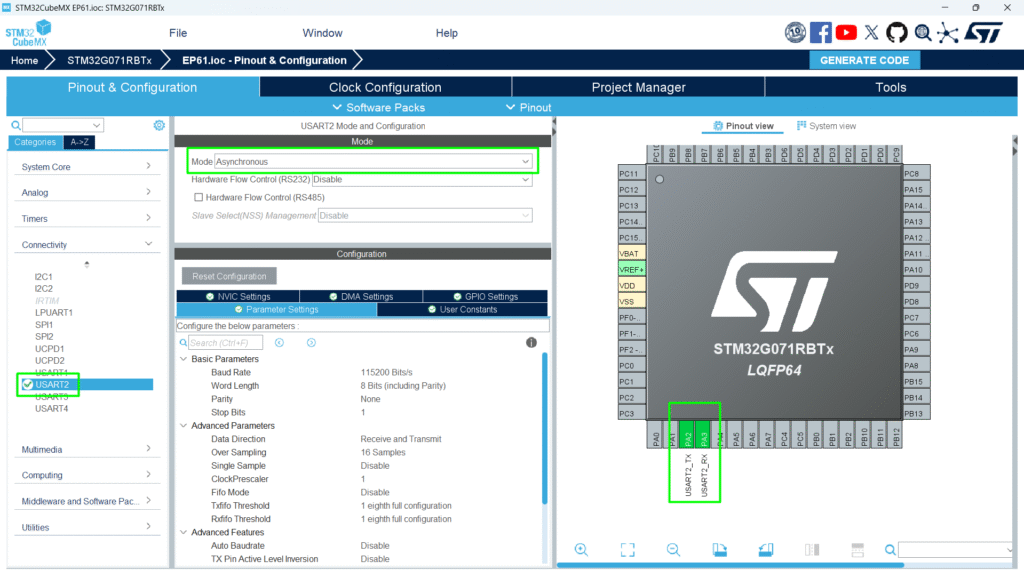The image size is (1024, 570).
Task: Toggle the USART2 enabled checkmark in list
Action: point(27,384)
